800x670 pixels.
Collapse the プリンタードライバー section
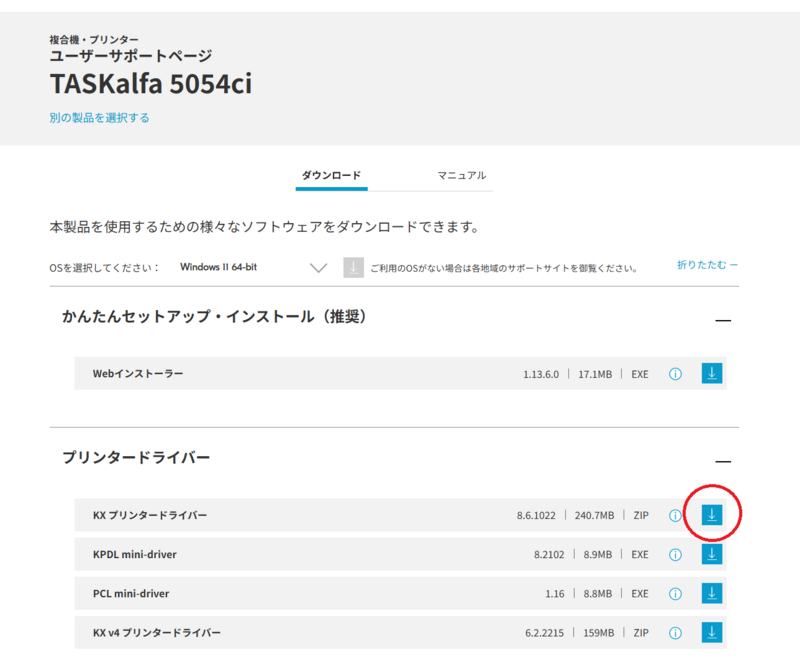[x=723, y=461]
